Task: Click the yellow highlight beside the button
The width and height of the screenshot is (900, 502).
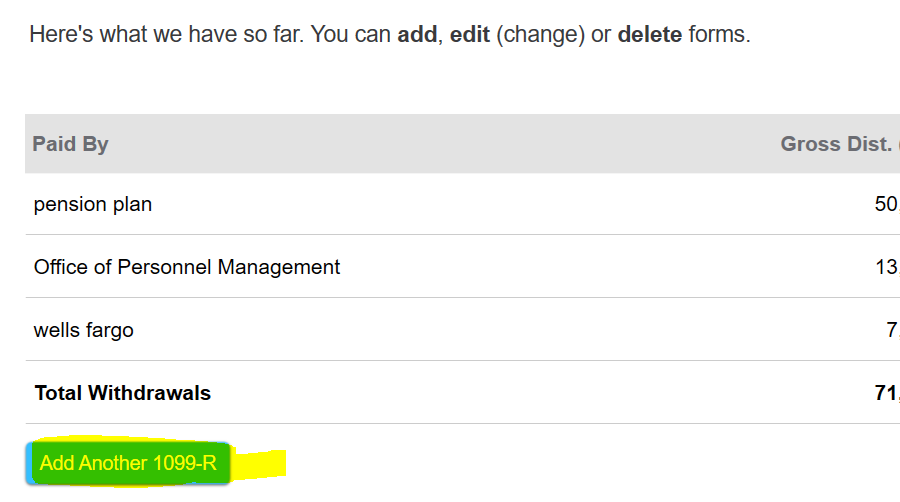Action: (x=258, y=464)
